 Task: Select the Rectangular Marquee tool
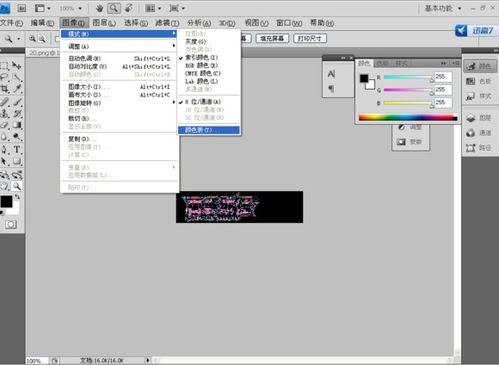point(5,66)
